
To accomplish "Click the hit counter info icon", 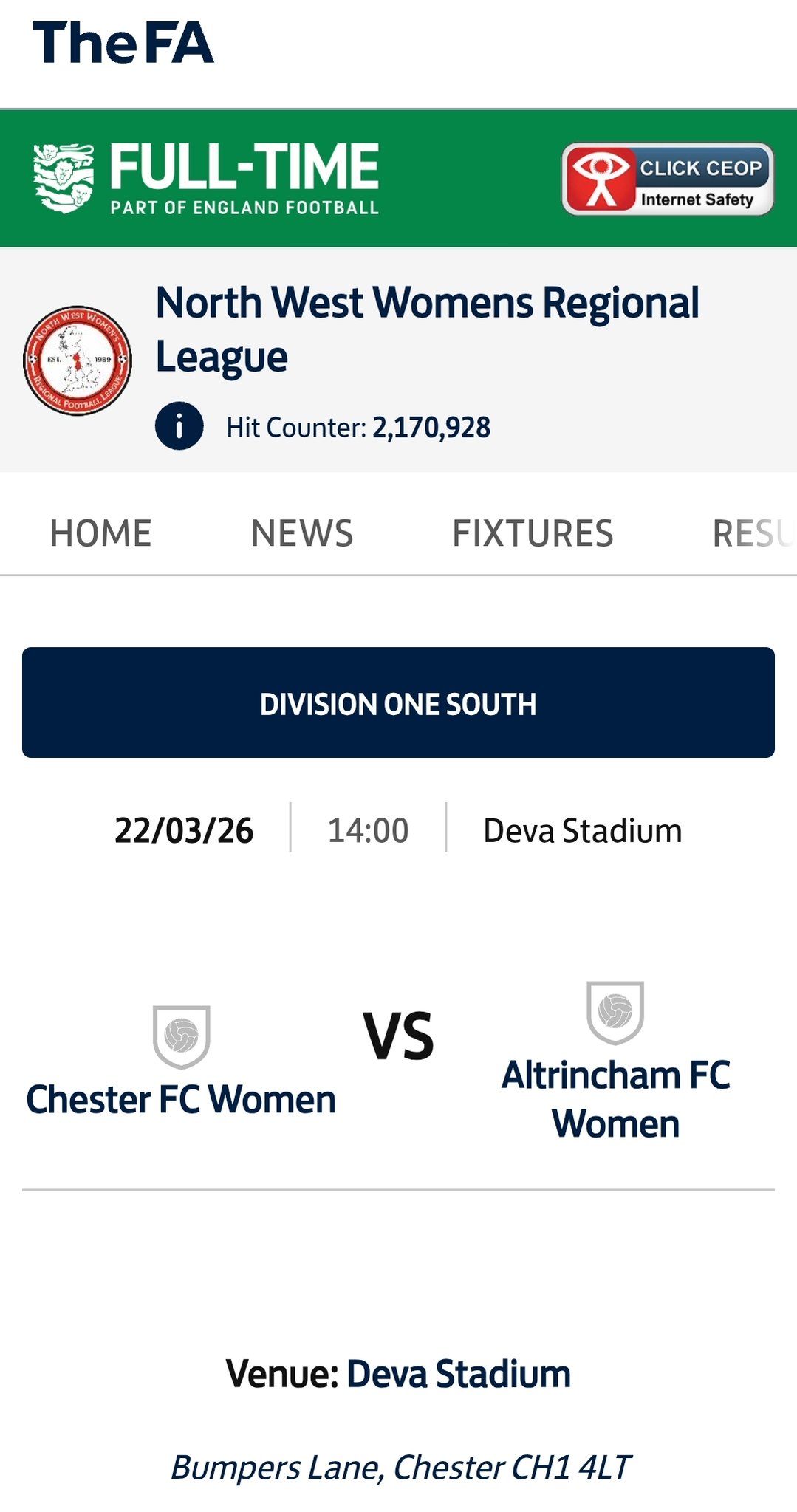I will pos(179,426).
